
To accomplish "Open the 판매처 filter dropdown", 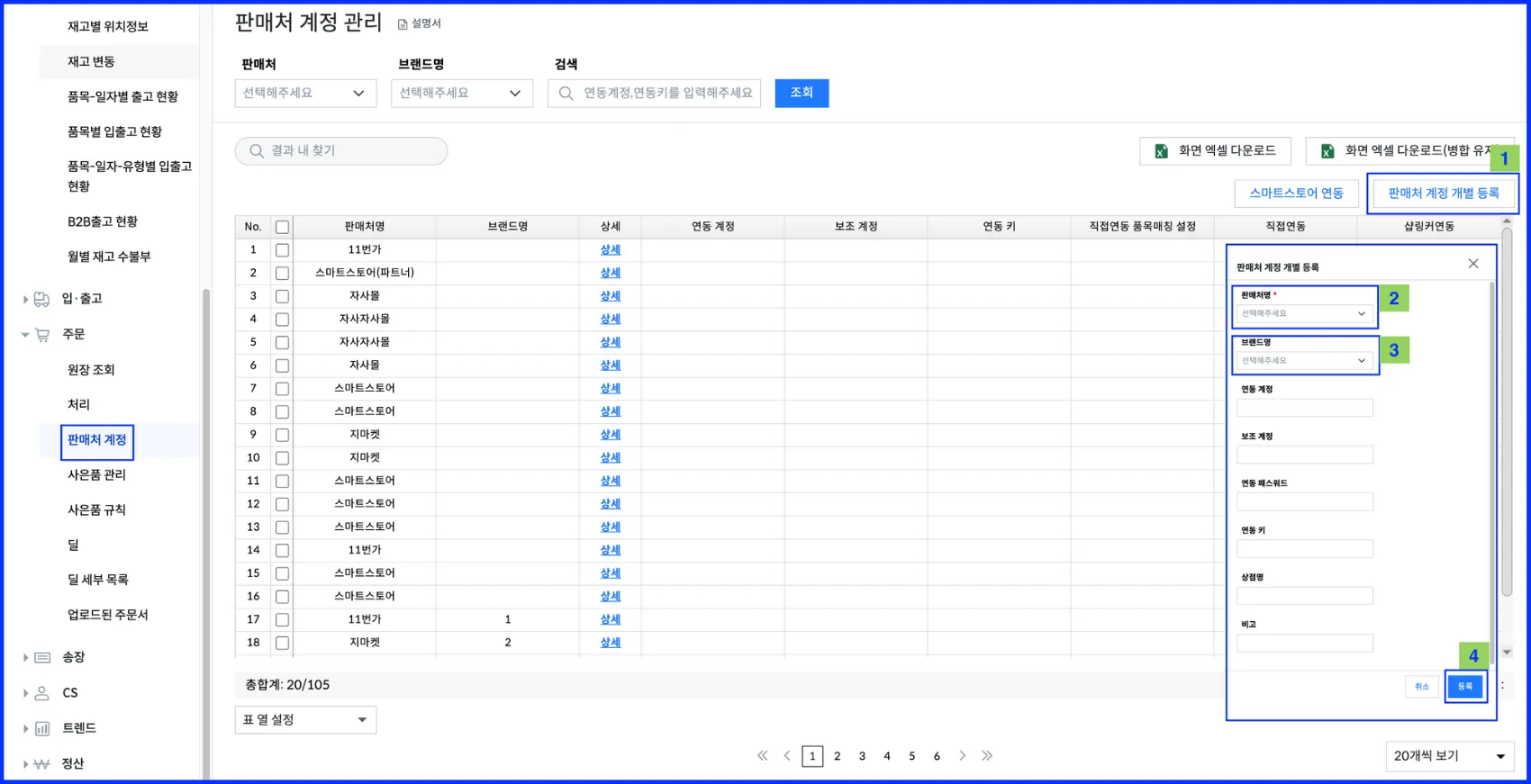I will pyautogui.click(x=305, y=94).
